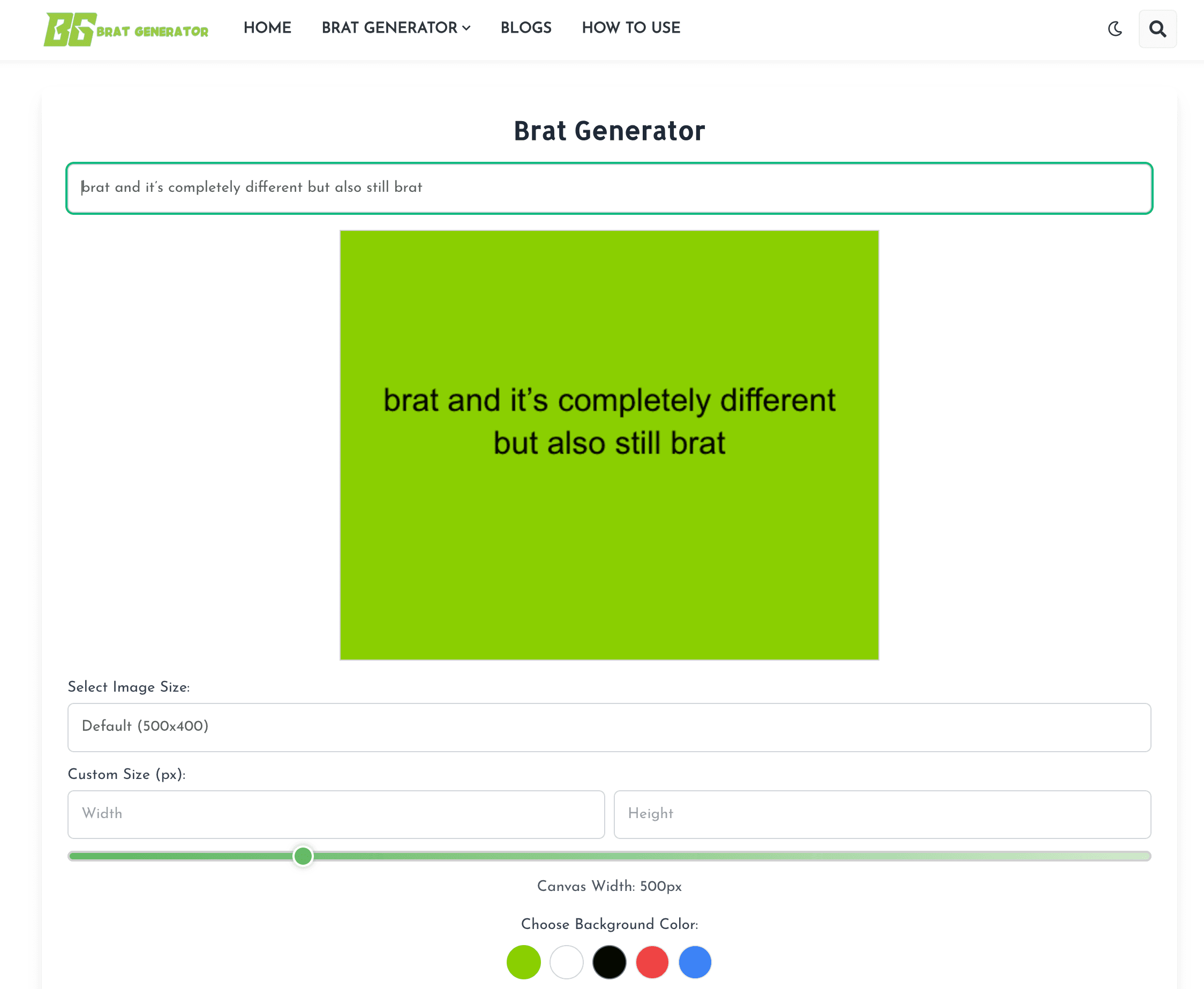Adjust the canvas width slider handle
Viewport: 1204px width, 989px height.
tap(303, 856)
